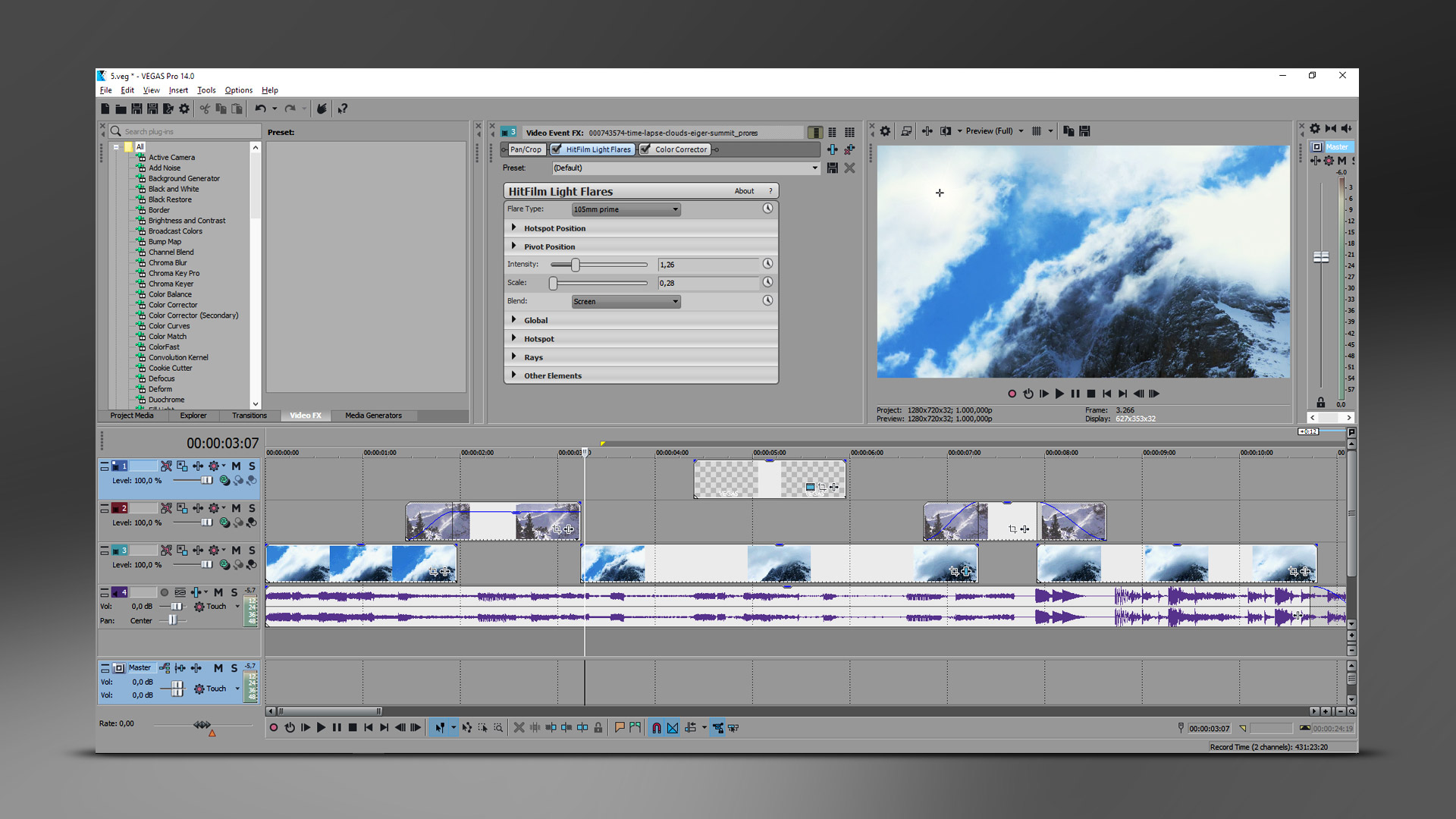The height and width of the screenshot is (819, 1456).
Task: Open the Track FX gear on track 3
Action: click(x=214, y=550)
